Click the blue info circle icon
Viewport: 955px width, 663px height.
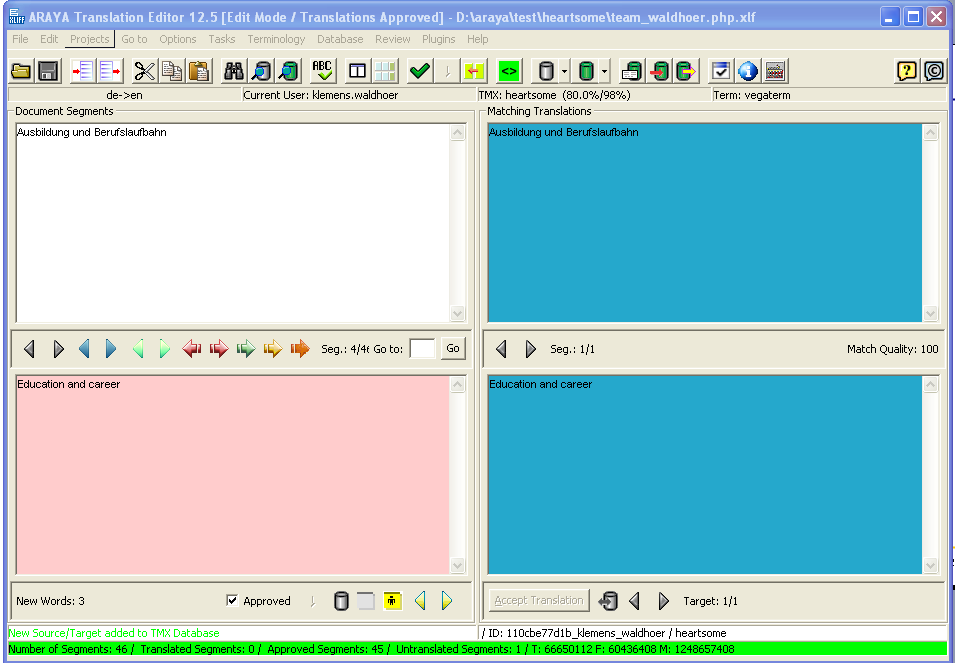pos(747,71)
